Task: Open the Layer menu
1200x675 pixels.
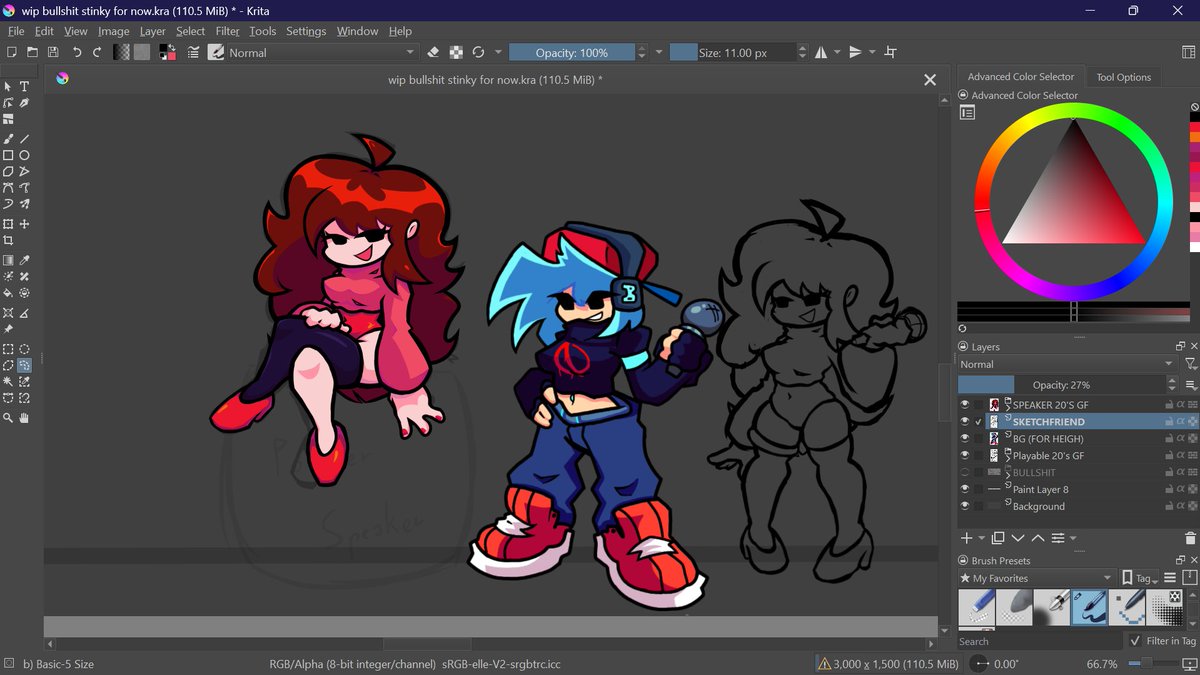Action: 153,31
